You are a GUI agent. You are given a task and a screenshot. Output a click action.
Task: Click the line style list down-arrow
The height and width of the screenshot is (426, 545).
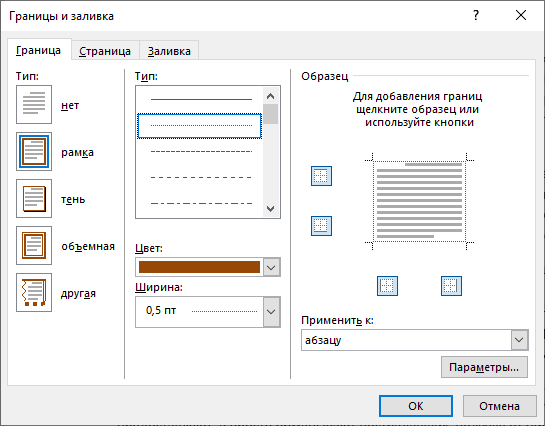pyautogui.click(x=270, y=208)
